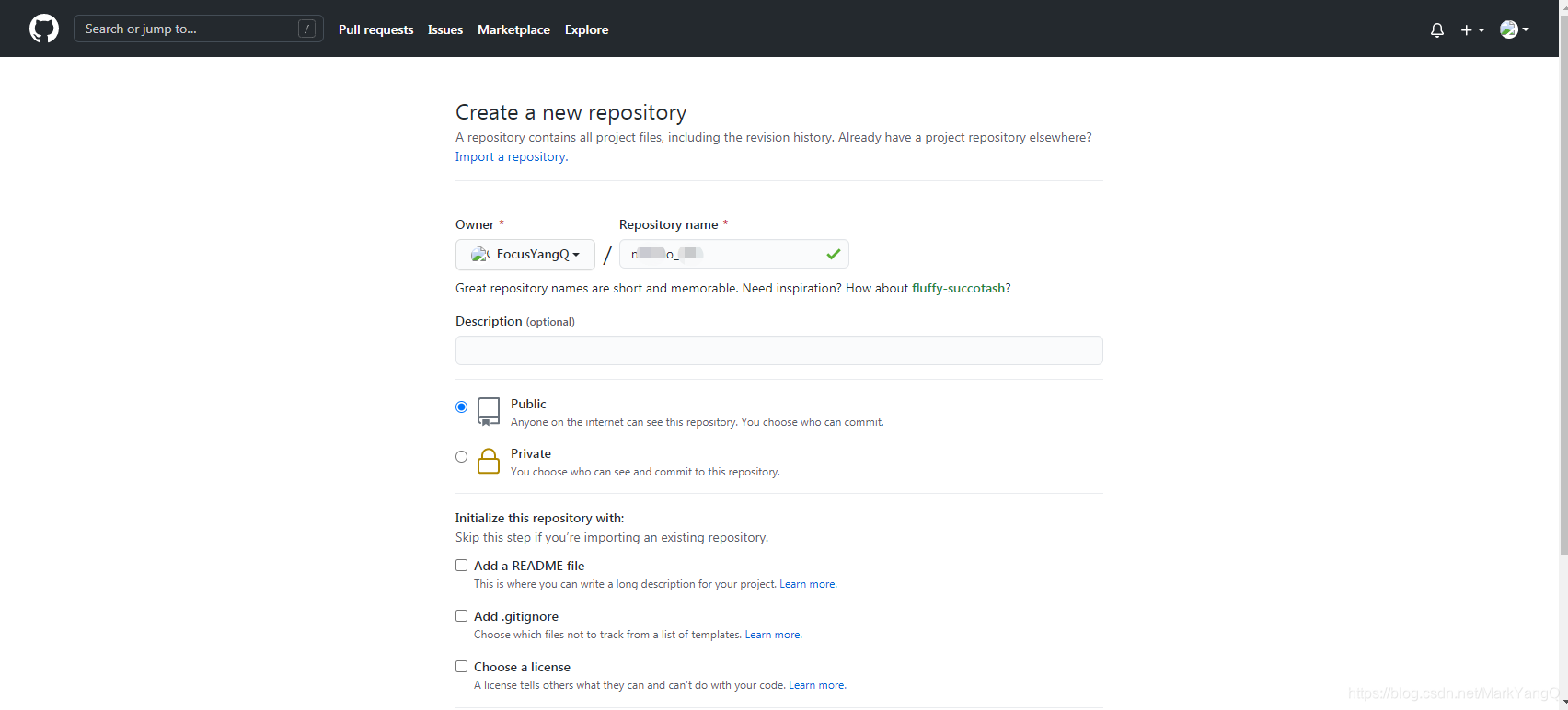
Task: Follow the Import a repository link
Action: (512, 156)
